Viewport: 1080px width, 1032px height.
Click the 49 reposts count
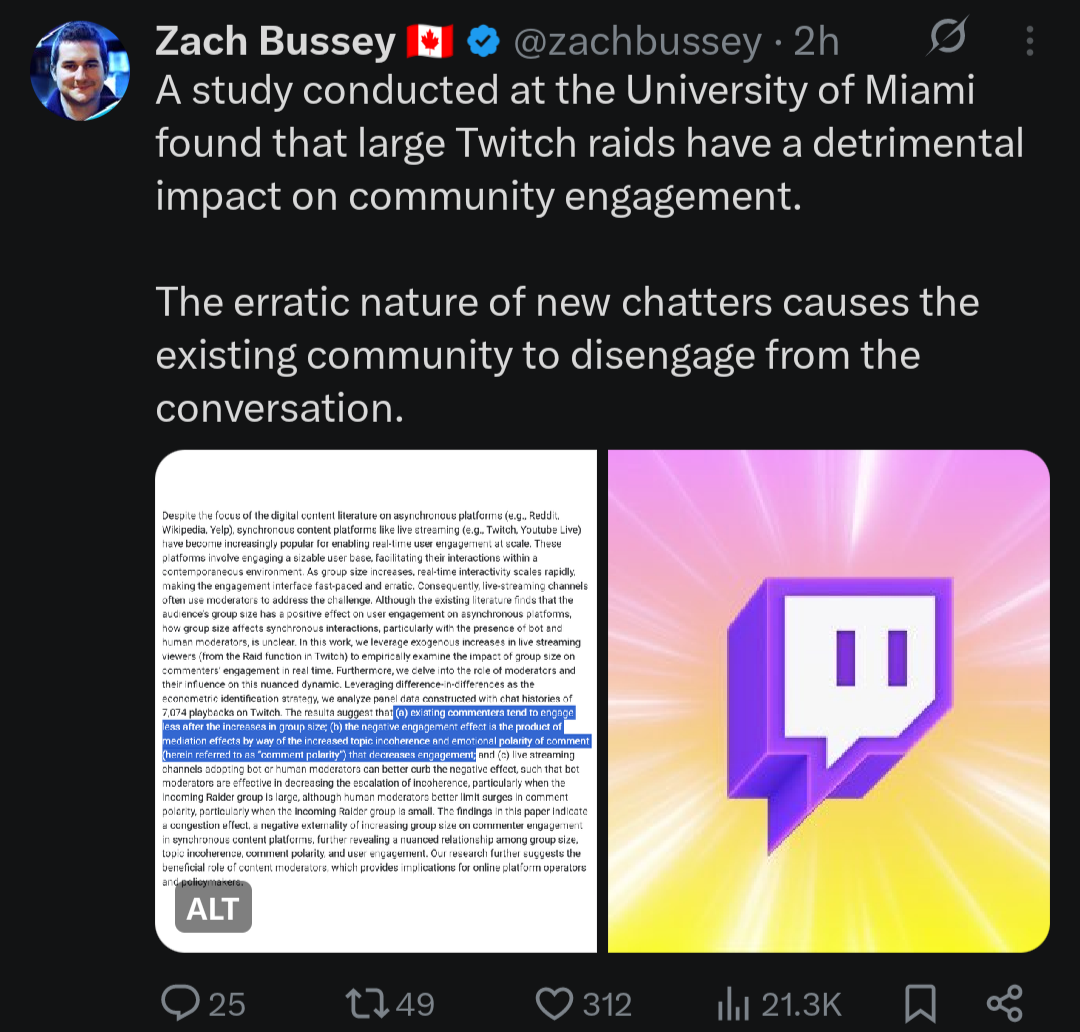[415, 1004]
